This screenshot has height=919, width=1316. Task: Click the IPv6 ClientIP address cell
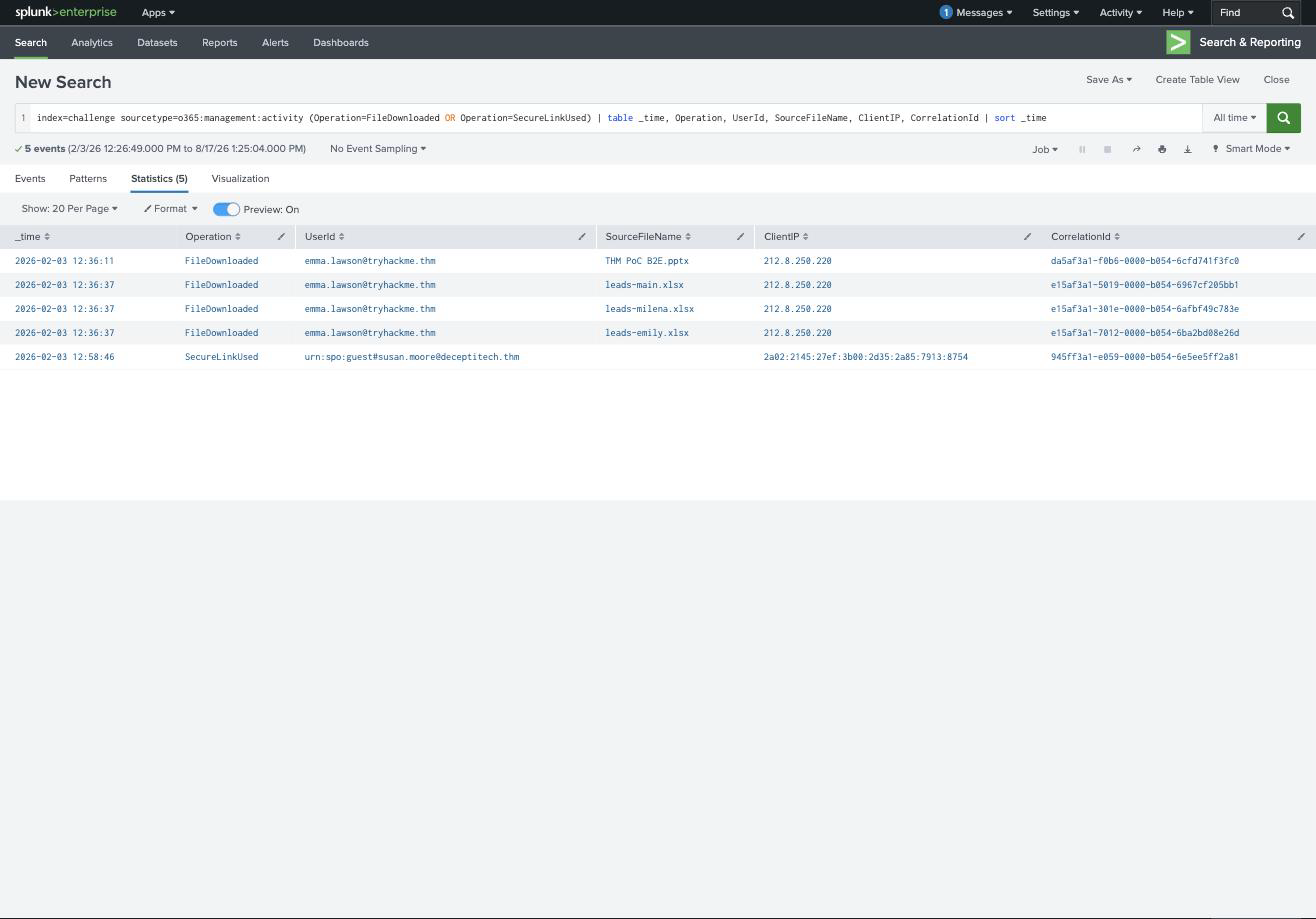pyautogui.click(x=866, y=357)
